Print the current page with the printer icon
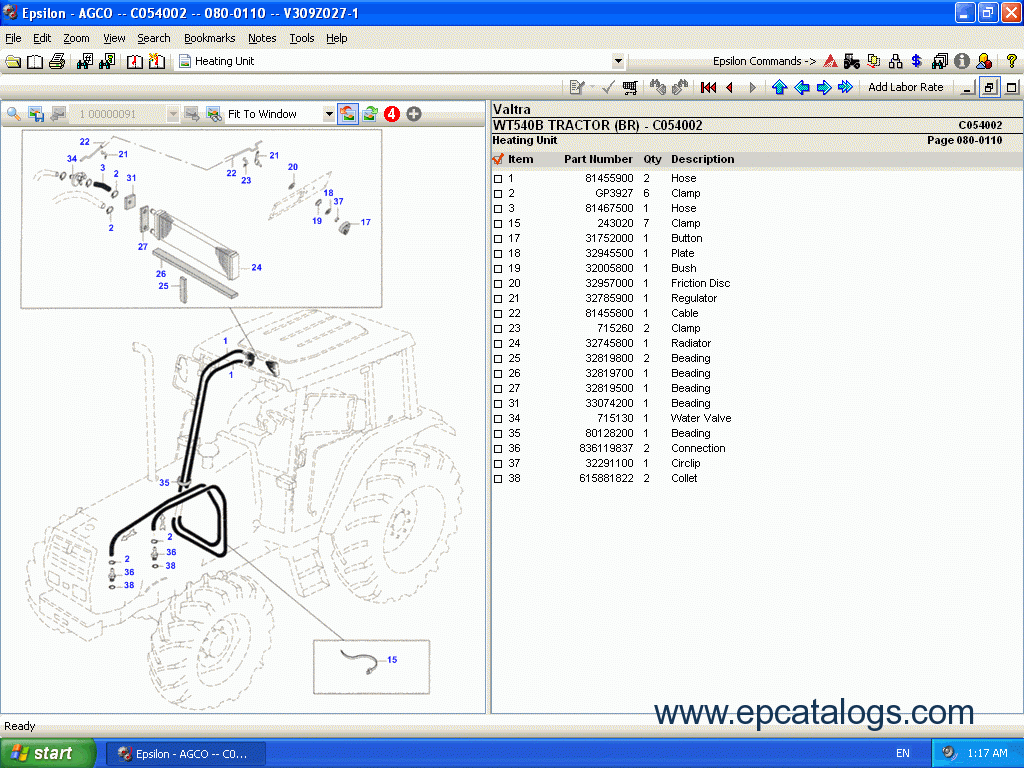1024x768 pixels. pyautogui.click(x=57, y=61)
